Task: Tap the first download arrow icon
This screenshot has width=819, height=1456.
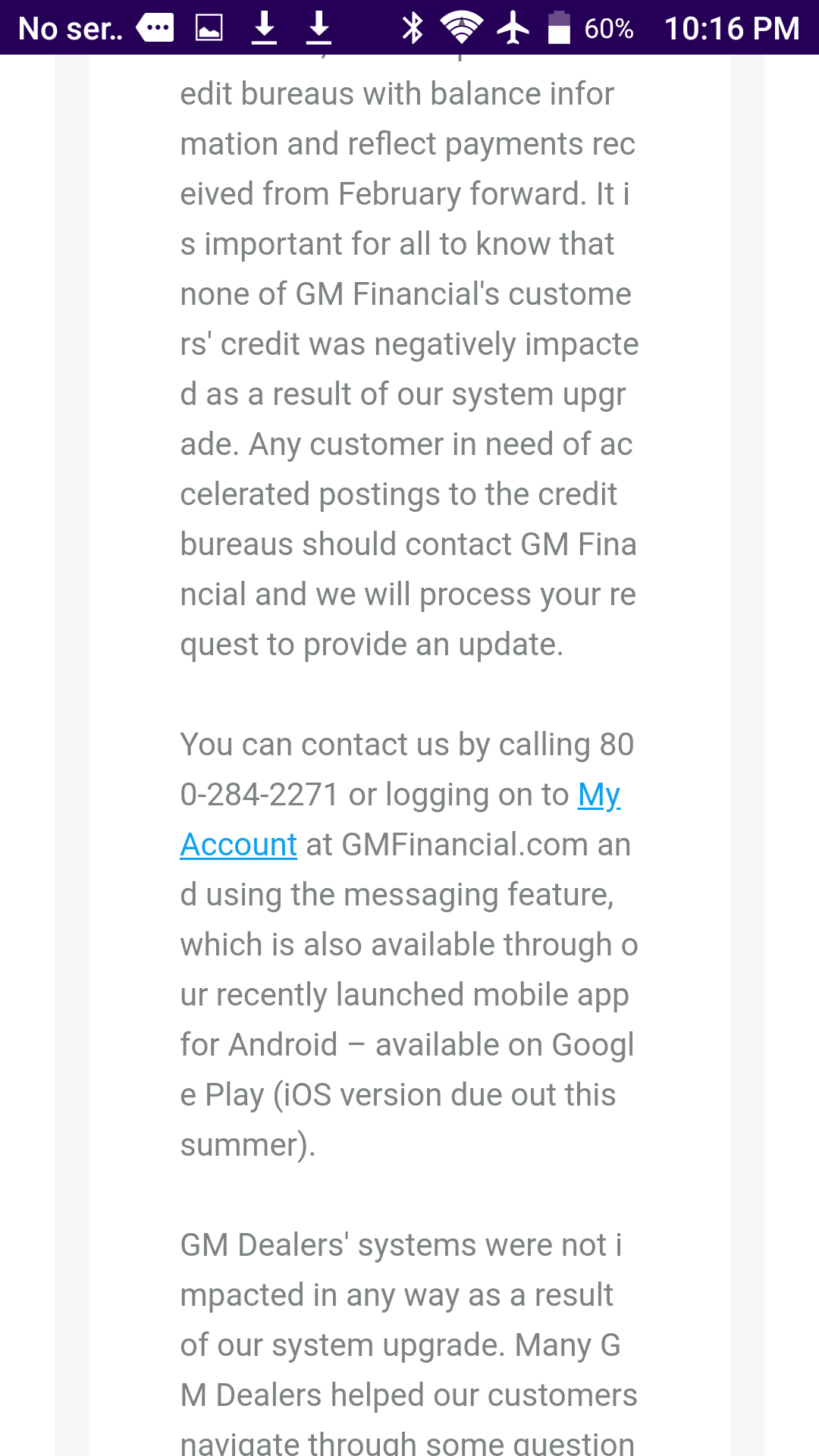Action: (x=264, y=28)
